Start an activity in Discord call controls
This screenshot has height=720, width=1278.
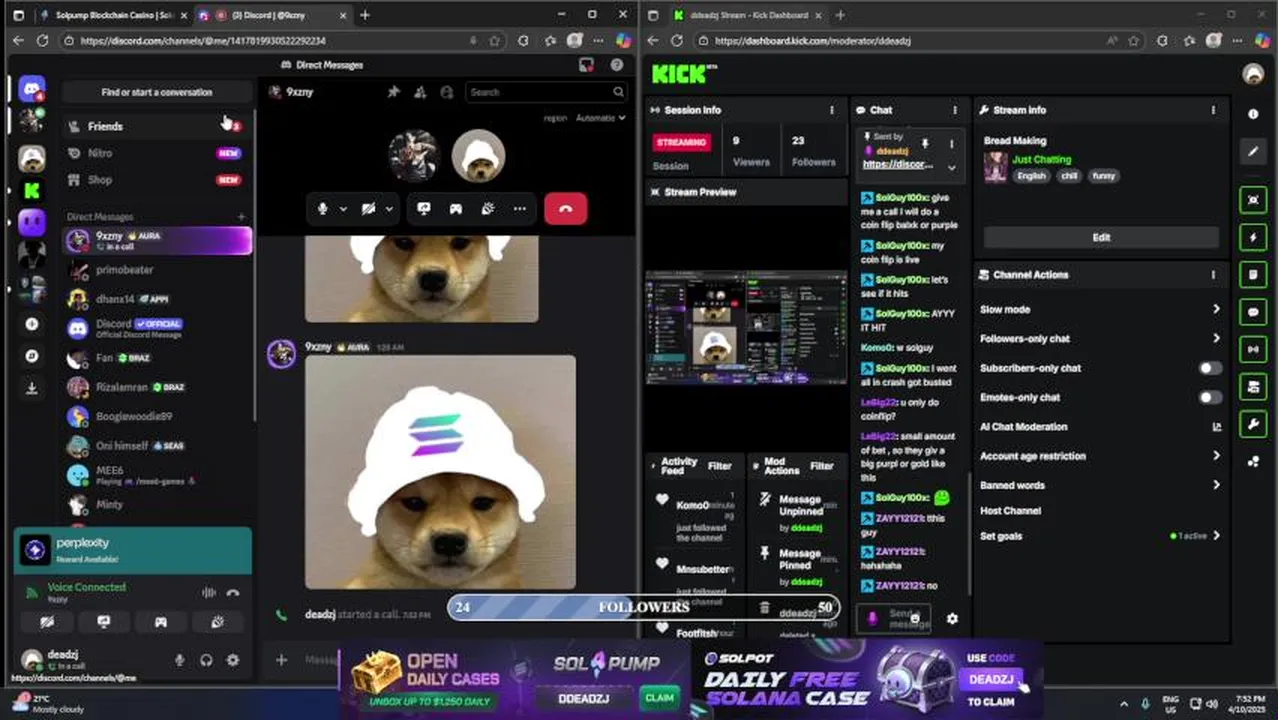coord(456,208)
